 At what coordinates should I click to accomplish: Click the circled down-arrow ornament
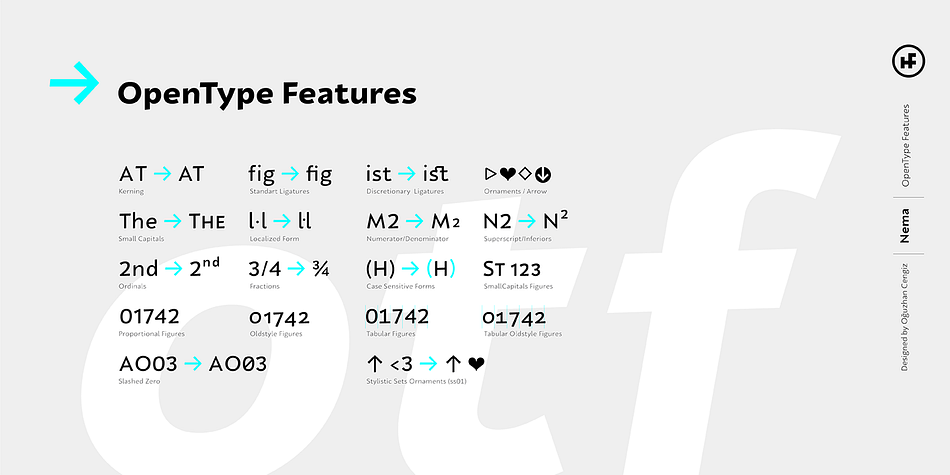click(x=543, y=175)
